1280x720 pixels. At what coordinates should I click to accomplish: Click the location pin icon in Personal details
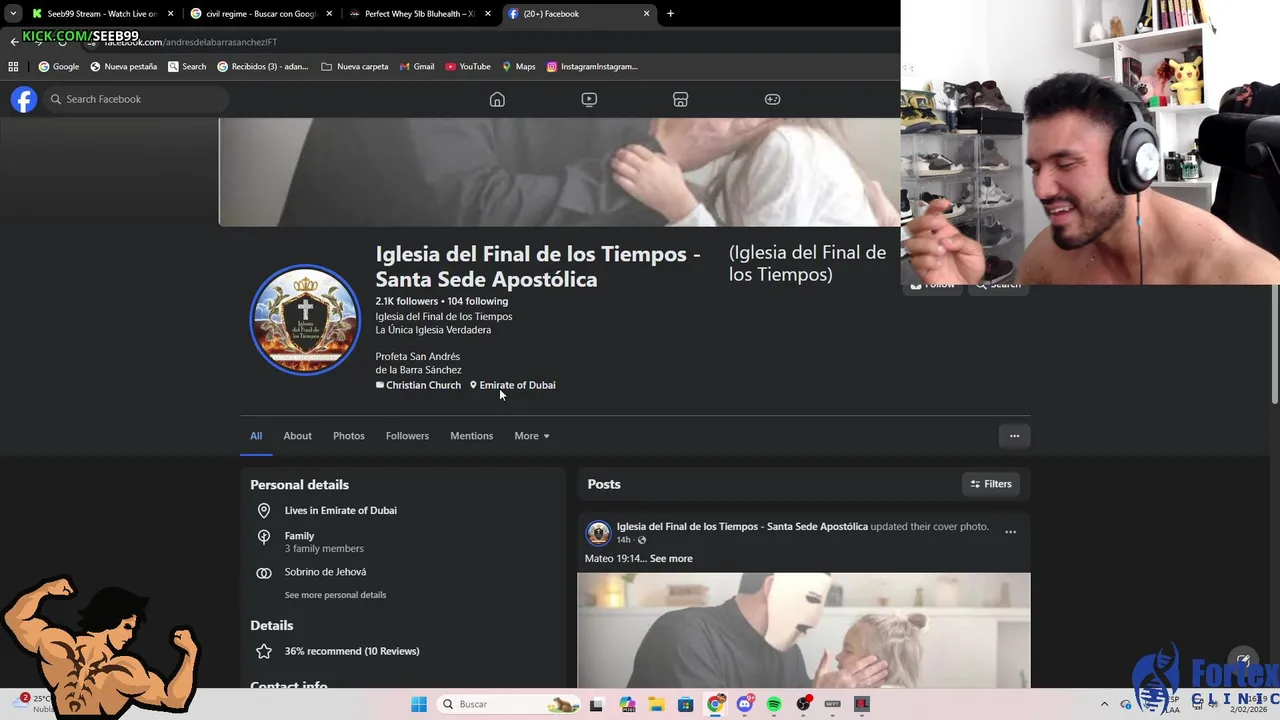(x=264, y=510)
